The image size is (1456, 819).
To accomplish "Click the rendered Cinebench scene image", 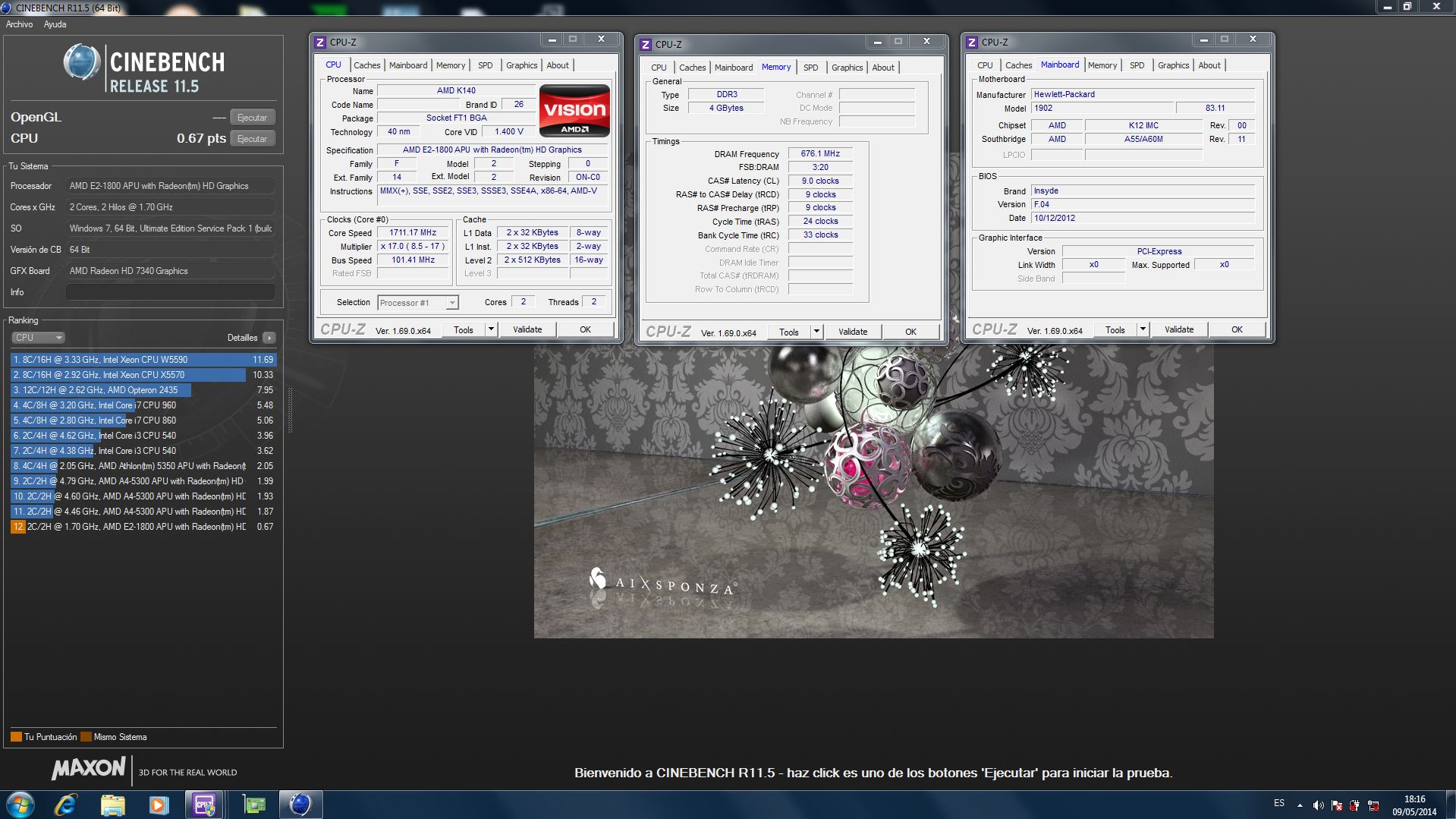I will pos(873,492).
